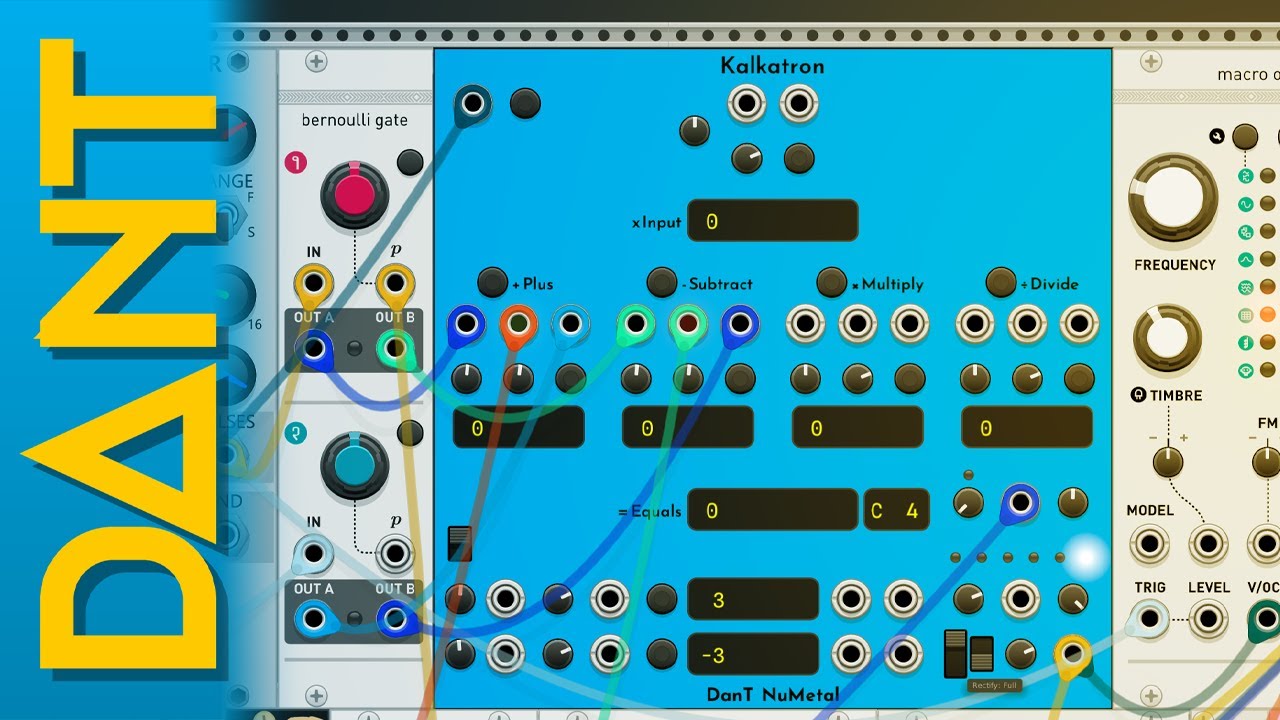Click the blue-cabled third Subtract jack
Screen dimensions: 1280x720
click(x=739, y=323)
